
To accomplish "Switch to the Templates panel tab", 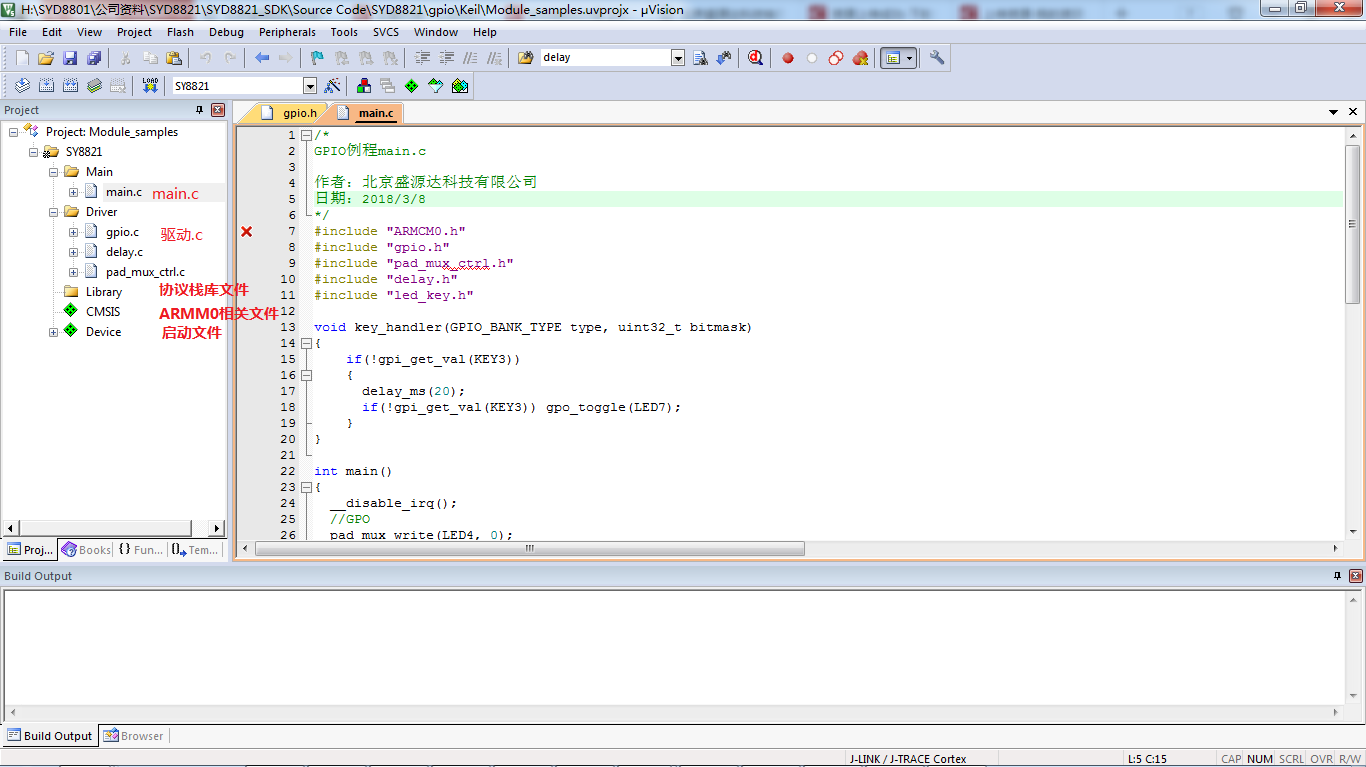I will (x=194, y=549).
